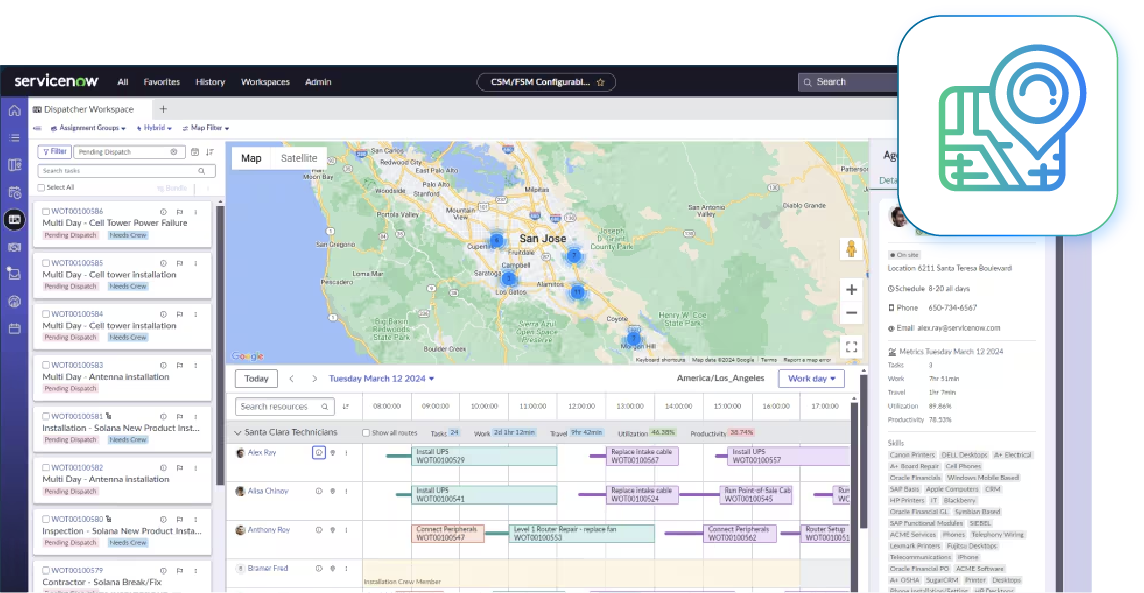Favorite the CSM/FSM Configurable star

pyautogui.click(x=600, y=82)
